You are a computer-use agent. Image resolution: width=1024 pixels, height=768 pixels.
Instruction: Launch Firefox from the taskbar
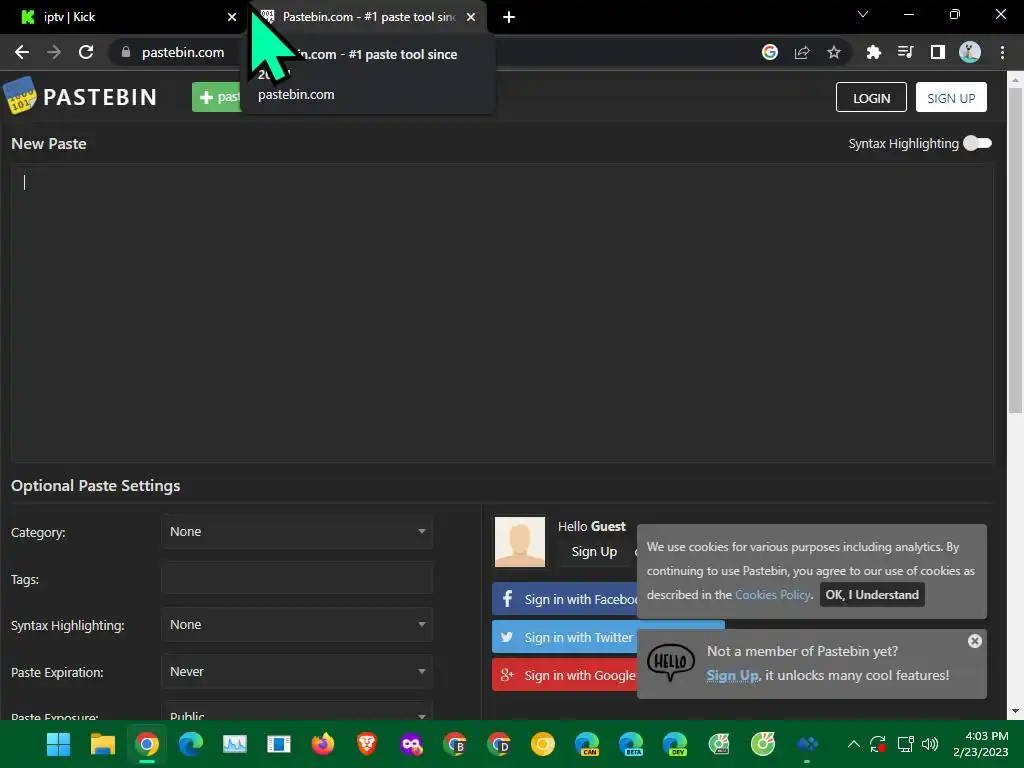pyautogui.click(x=323, y=744)
